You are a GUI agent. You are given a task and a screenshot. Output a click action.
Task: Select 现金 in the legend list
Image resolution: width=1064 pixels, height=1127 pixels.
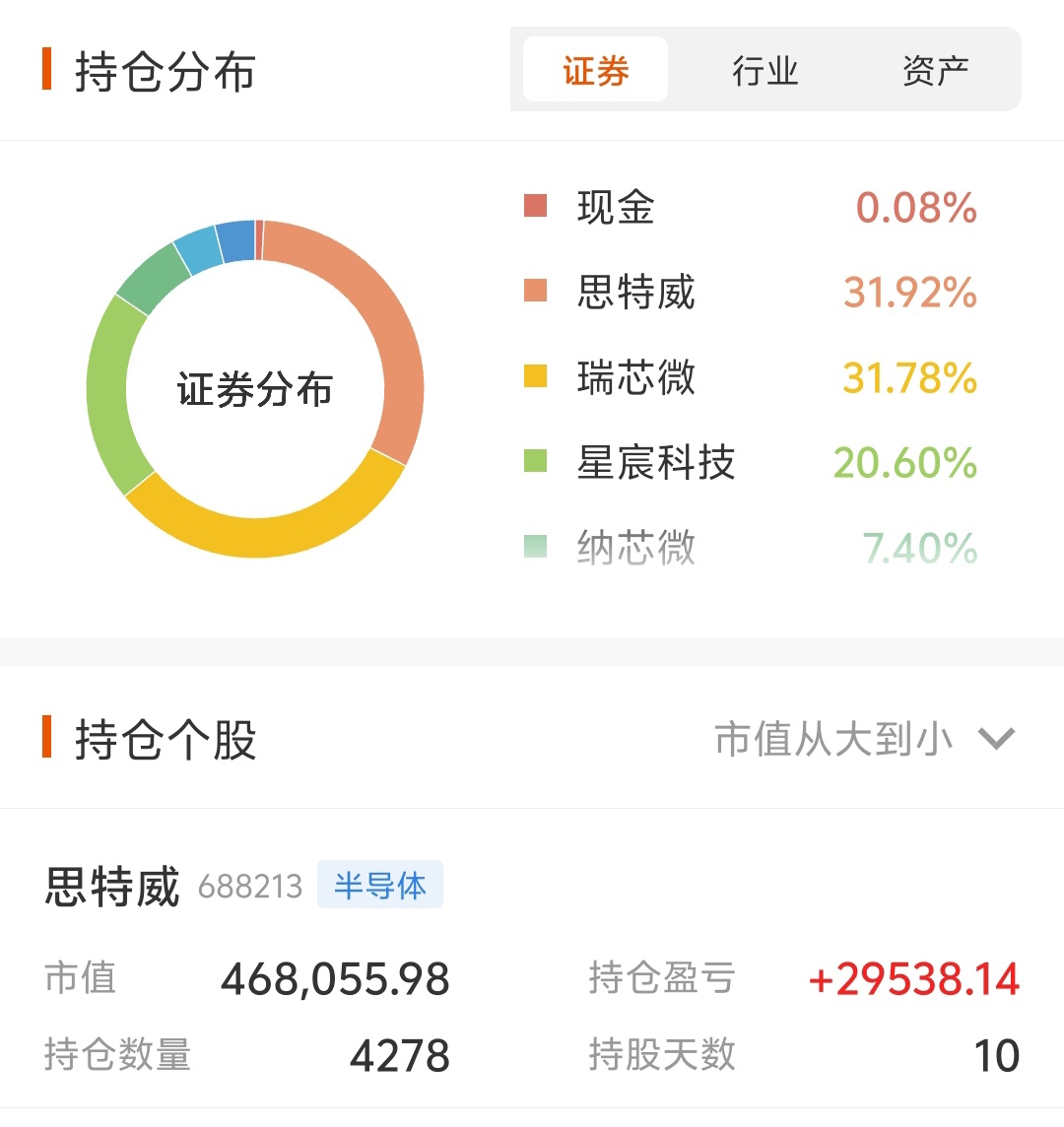click(616, 207)
